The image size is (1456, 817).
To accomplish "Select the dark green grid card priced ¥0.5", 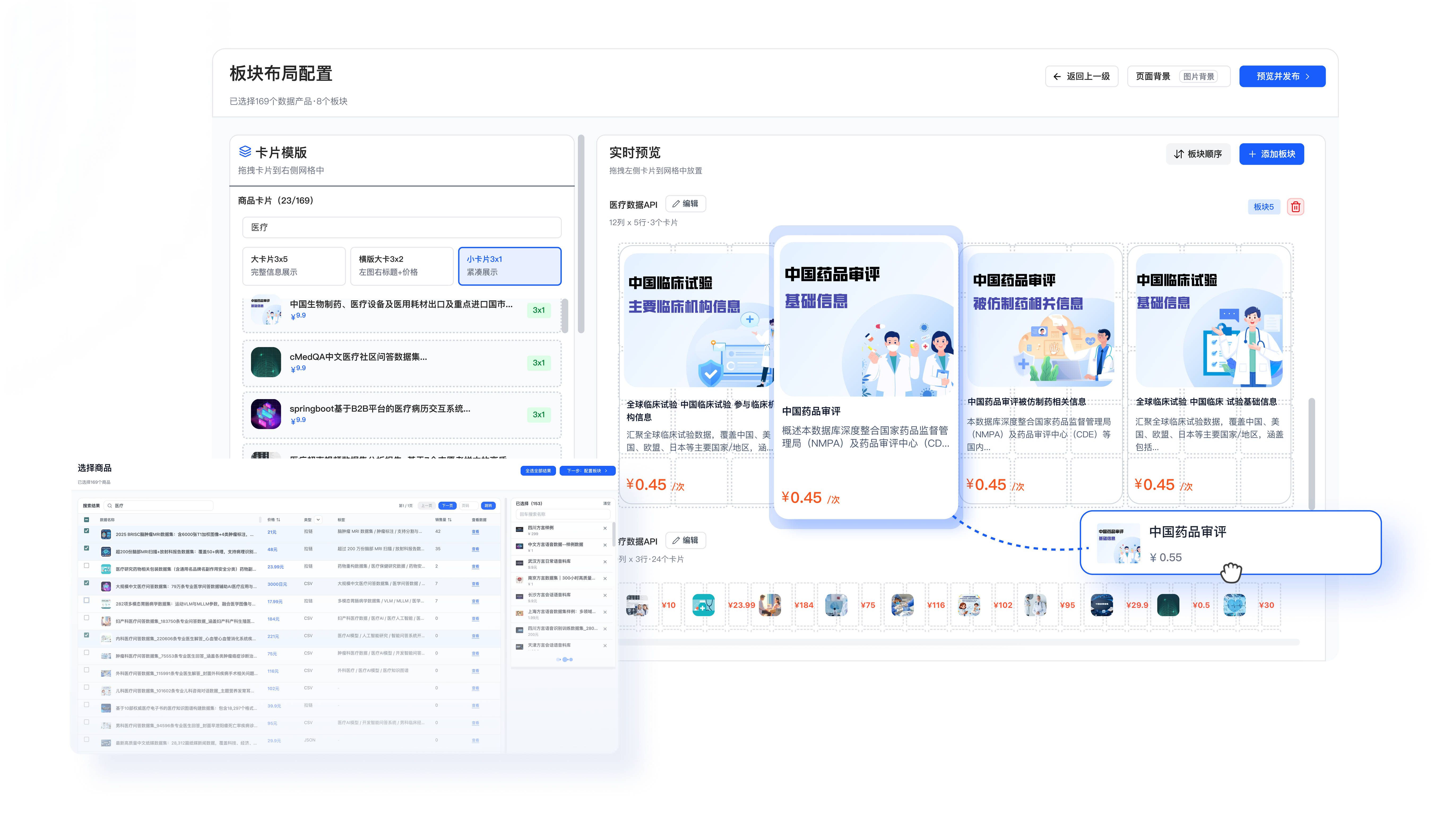I will click(1168, 605).
